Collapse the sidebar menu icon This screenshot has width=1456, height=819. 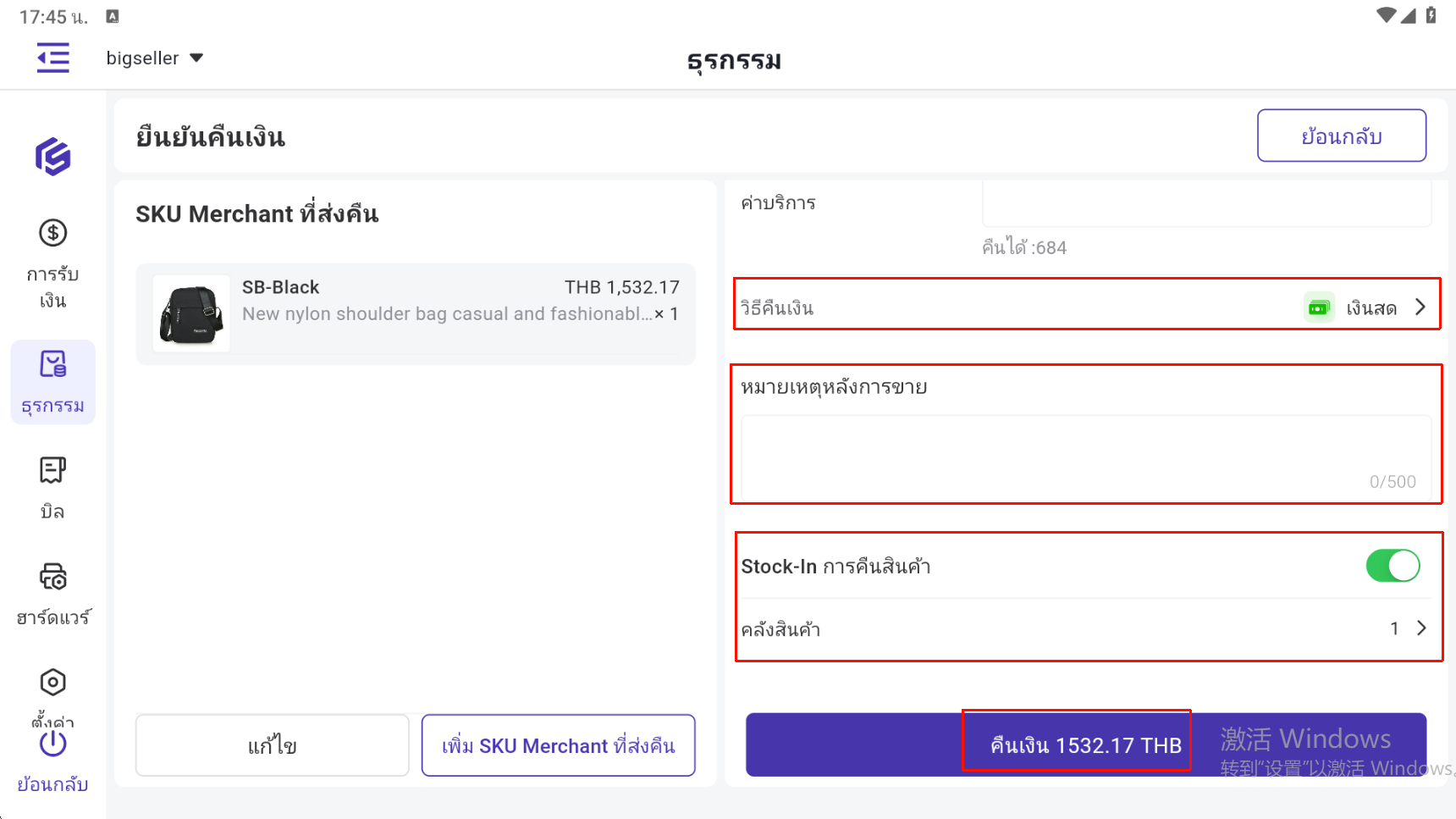point(52,58)
